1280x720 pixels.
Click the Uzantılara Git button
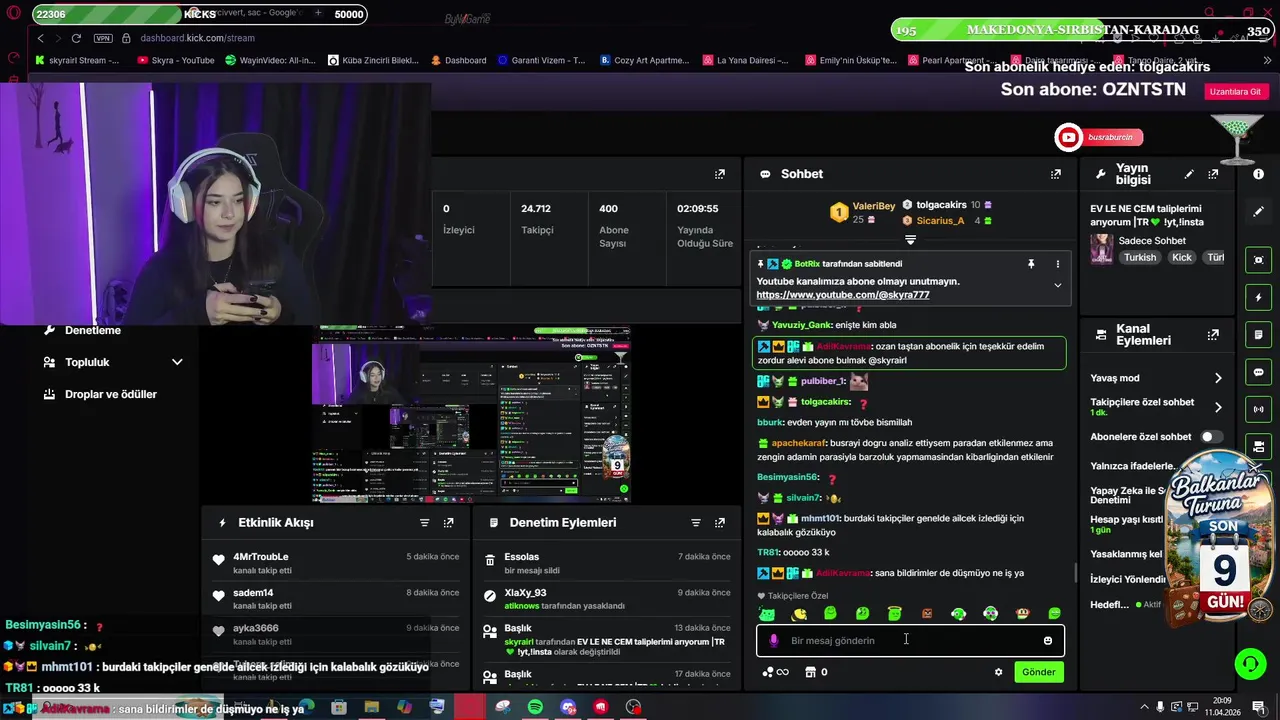tap(1235, 91)
